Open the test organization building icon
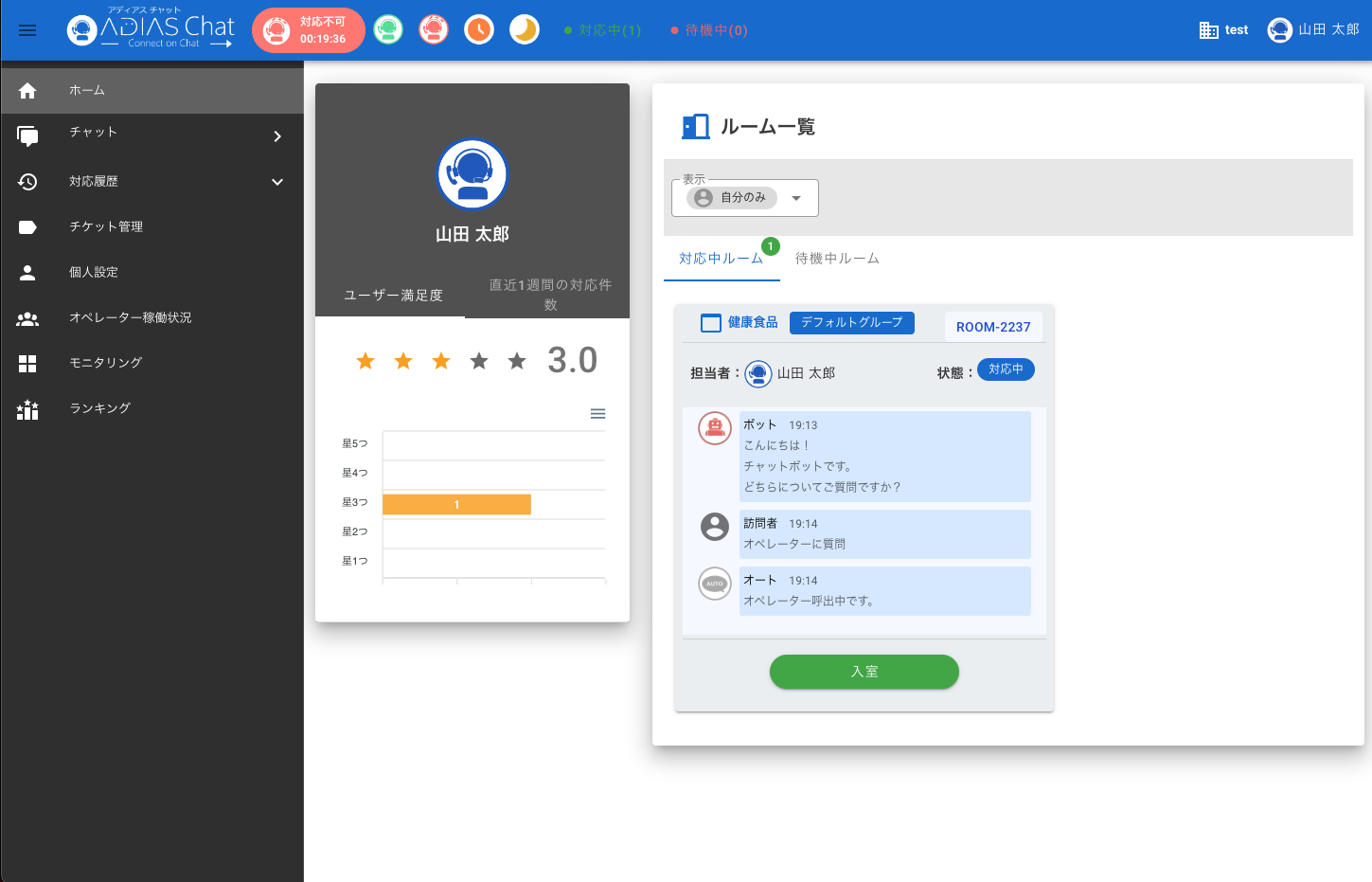Viewport: 1372px width, 882px height. 1208,30
